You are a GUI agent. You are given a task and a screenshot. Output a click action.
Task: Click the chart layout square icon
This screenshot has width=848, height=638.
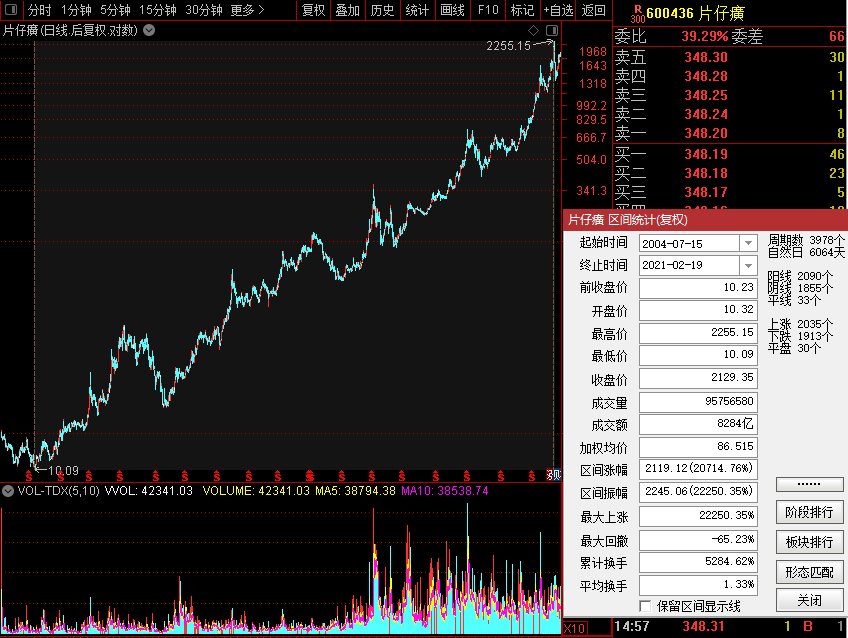552,30
